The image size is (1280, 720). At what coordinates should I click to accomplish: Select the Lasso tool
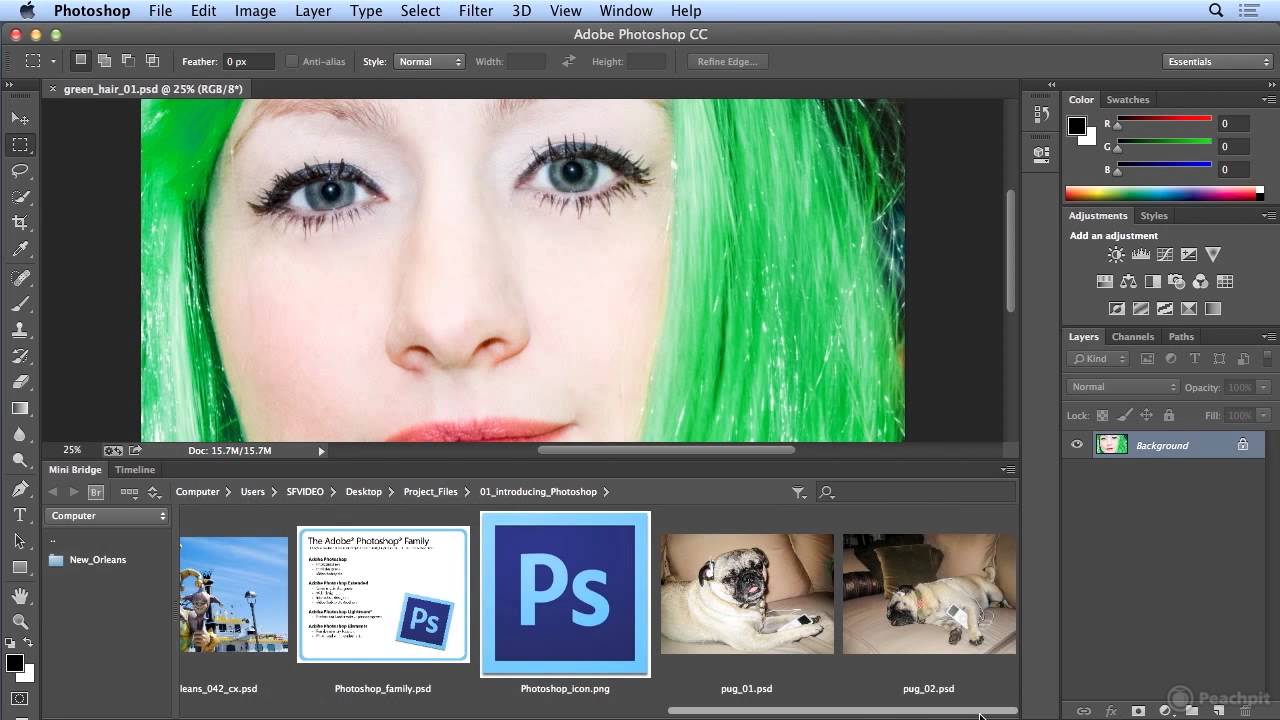[x=19, y=171]
